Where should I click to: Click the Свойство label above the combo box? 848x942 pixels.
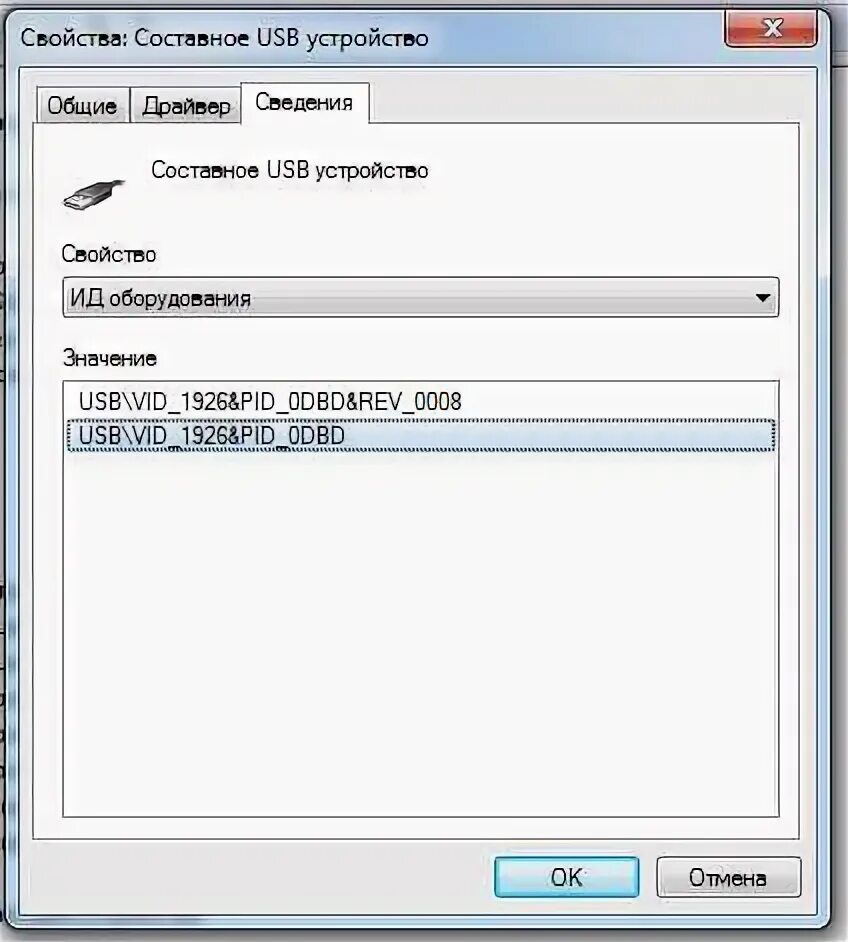pos(109,254)
